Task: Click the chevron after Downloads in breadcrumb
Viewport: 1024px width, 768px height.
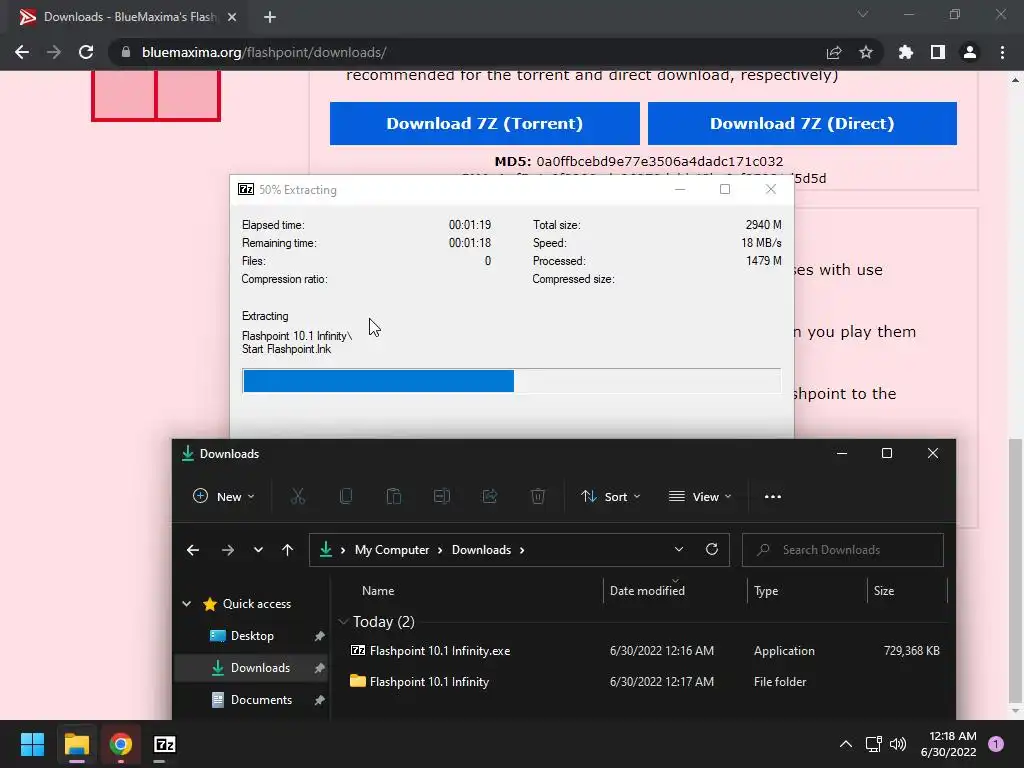Action: (522, 550)
